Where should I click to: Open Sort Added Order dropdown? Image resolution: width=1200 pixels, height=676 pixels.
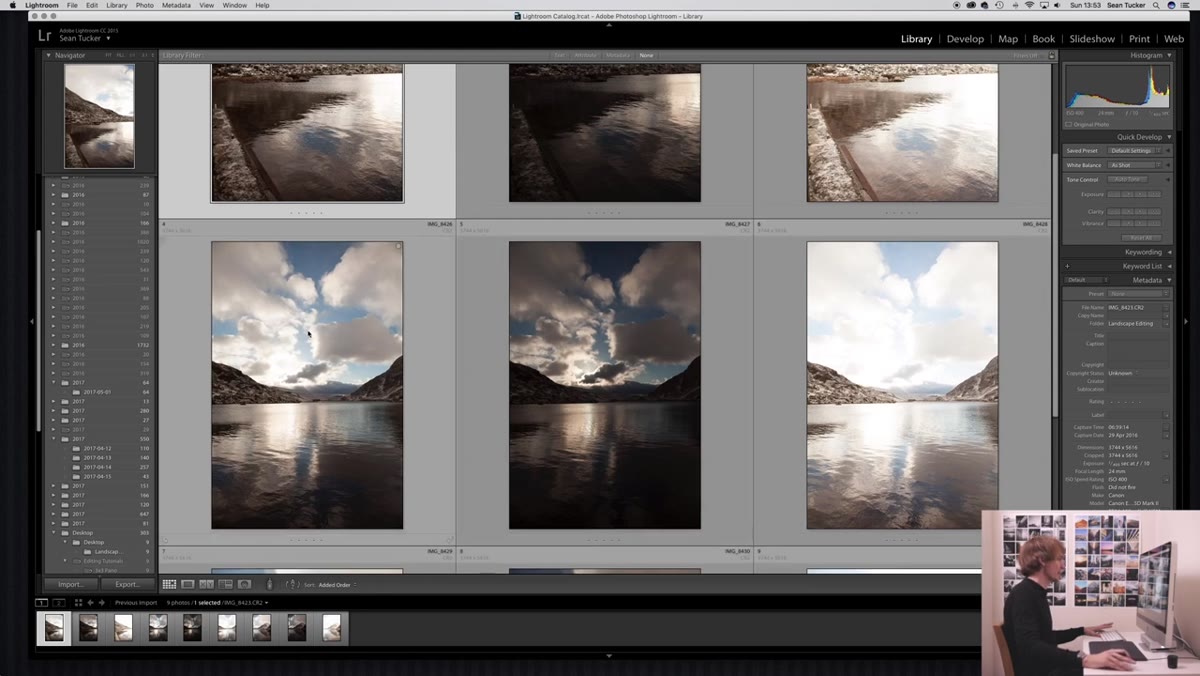coord(336,585)
